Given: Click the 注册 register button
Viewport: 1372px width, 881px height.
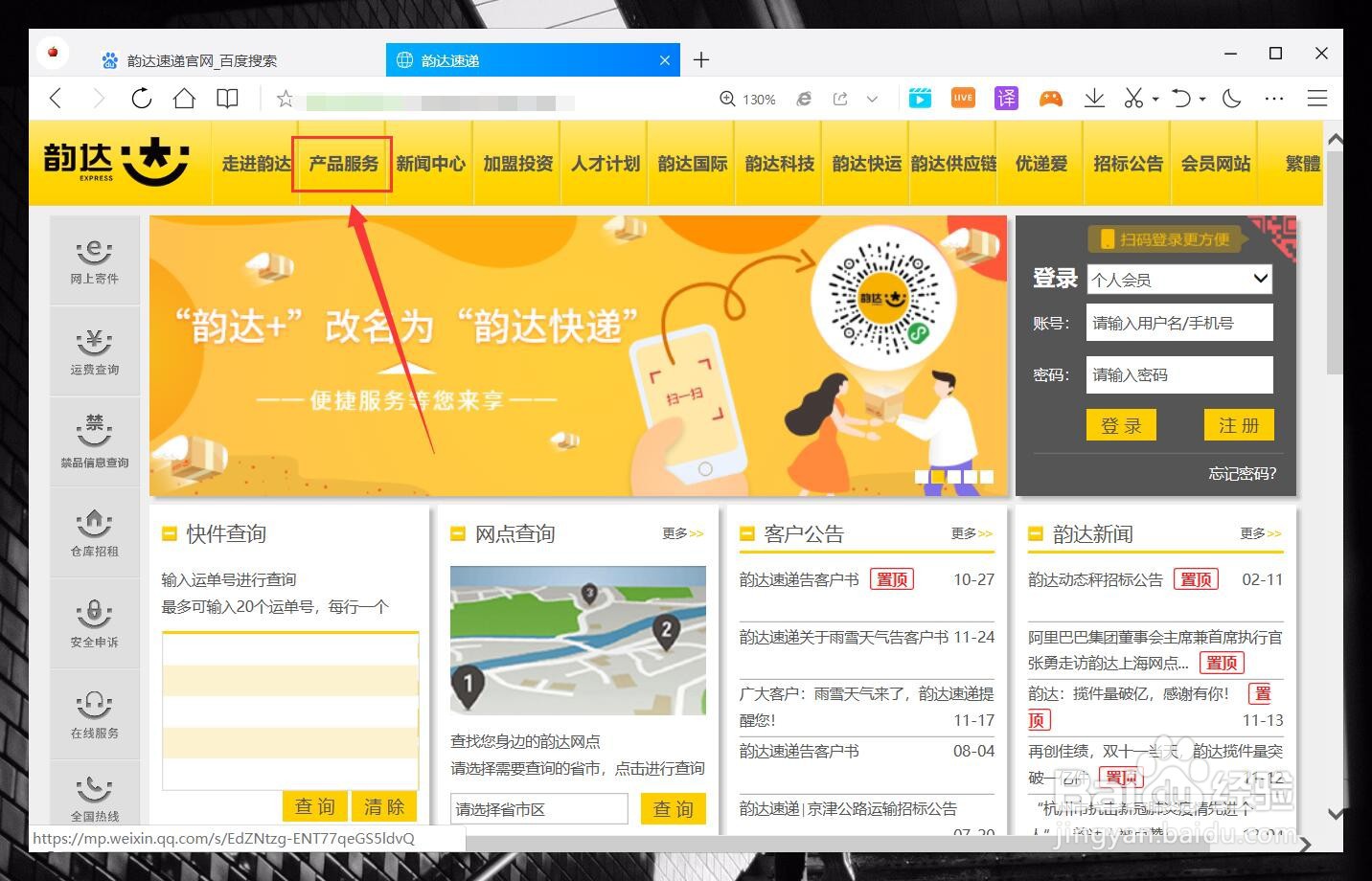Looking at the screenshot, I should point(1239,425).
